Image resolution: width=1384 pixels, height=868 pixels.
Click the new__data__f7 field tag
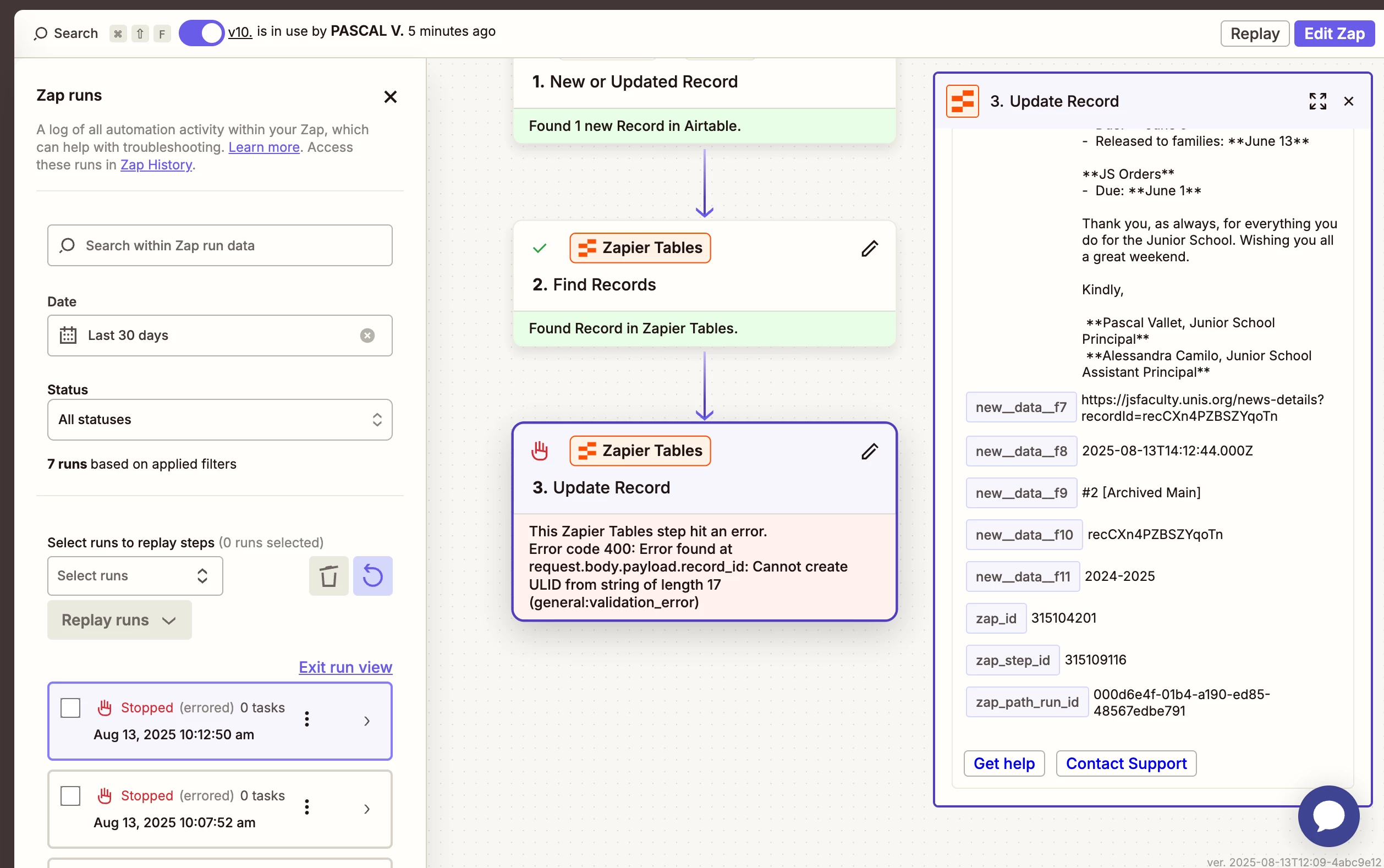tap(1020, 407)
